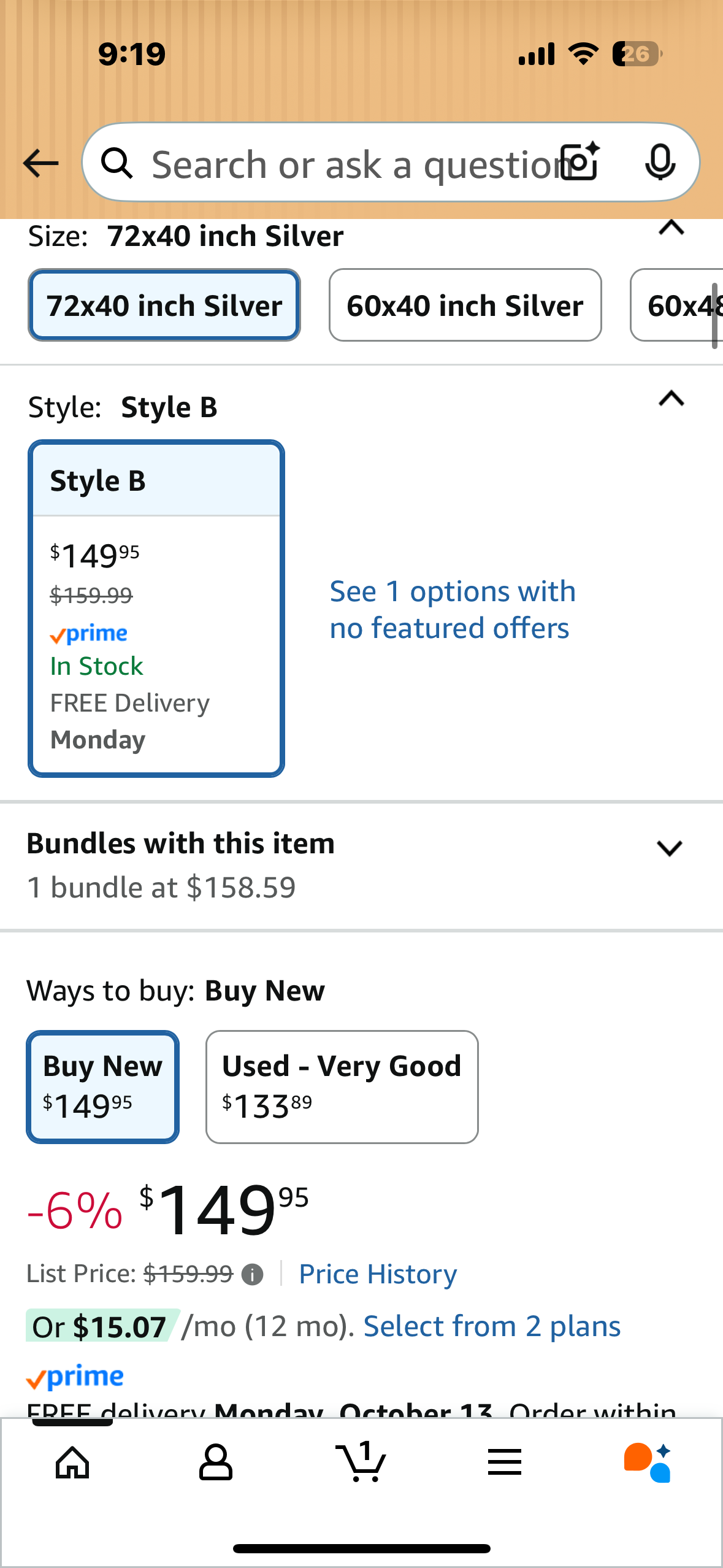Open the Home tab icon
This screenshot has width=723, height=1568.
point(72,1462)
